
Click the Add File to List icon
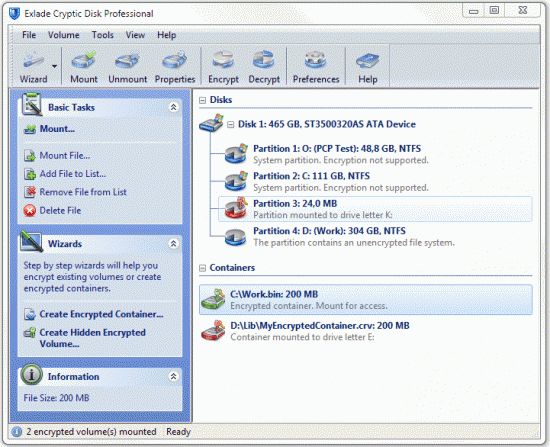[x=30, y=174]
